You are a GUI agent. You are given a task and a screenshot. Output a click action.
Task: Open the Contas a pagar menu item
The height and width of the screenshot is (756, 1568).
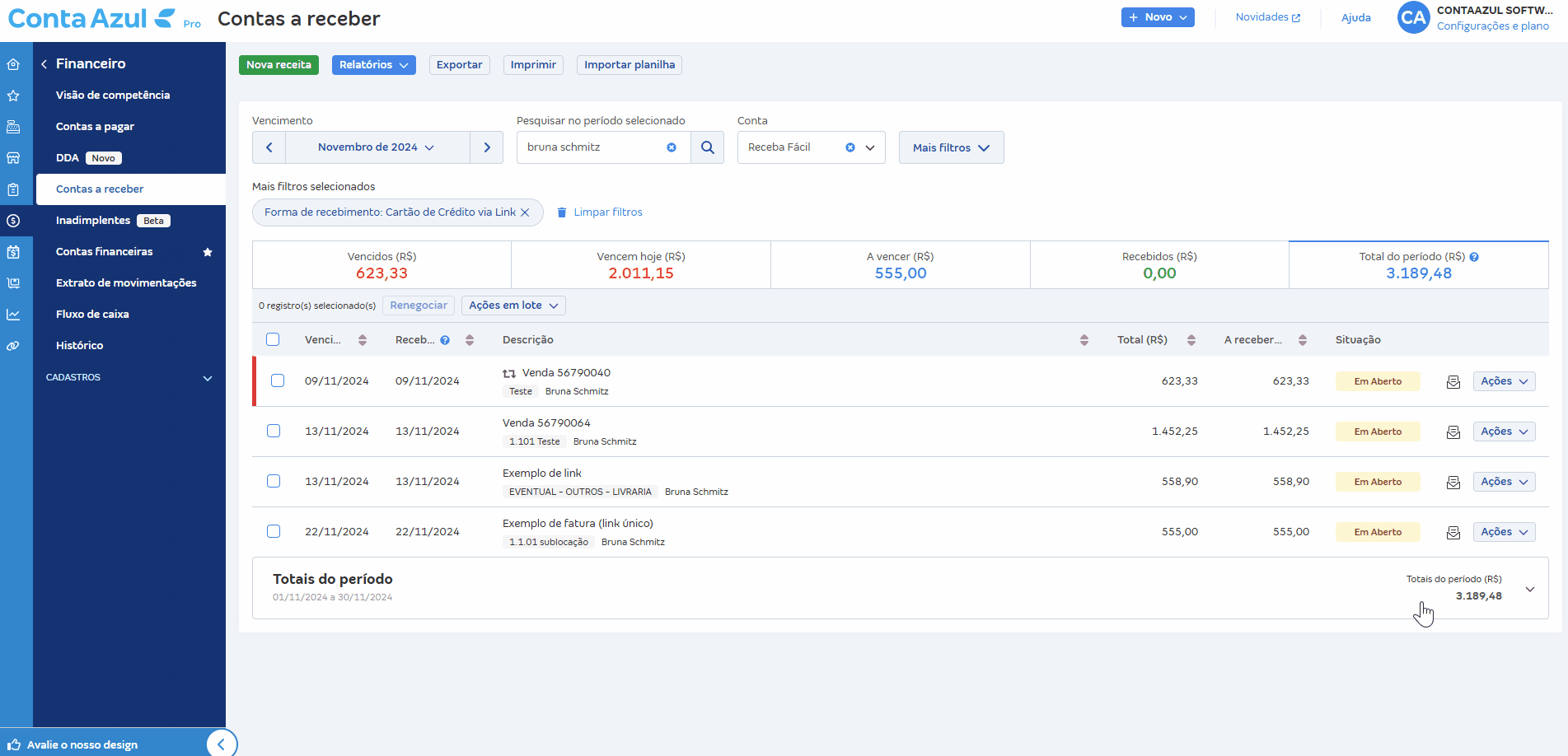pos(94,126)
